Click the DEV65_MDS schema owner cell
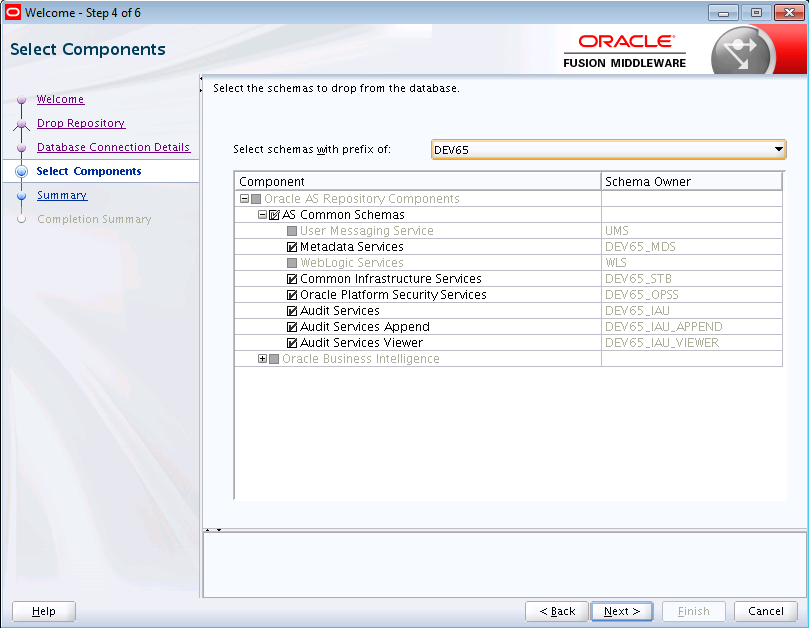 pyautogui.click(x=692, y=247)
